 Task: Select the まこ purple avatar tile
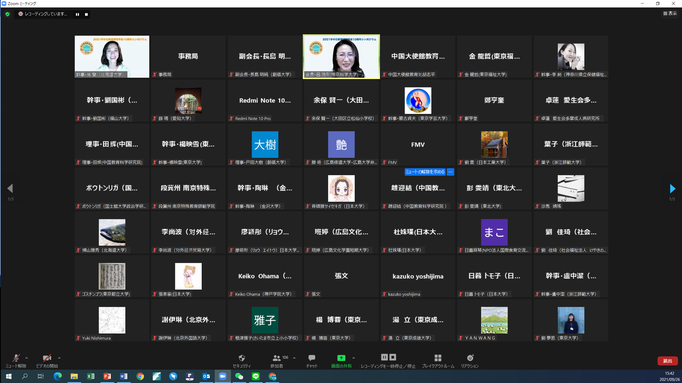[x=494, y=232]
